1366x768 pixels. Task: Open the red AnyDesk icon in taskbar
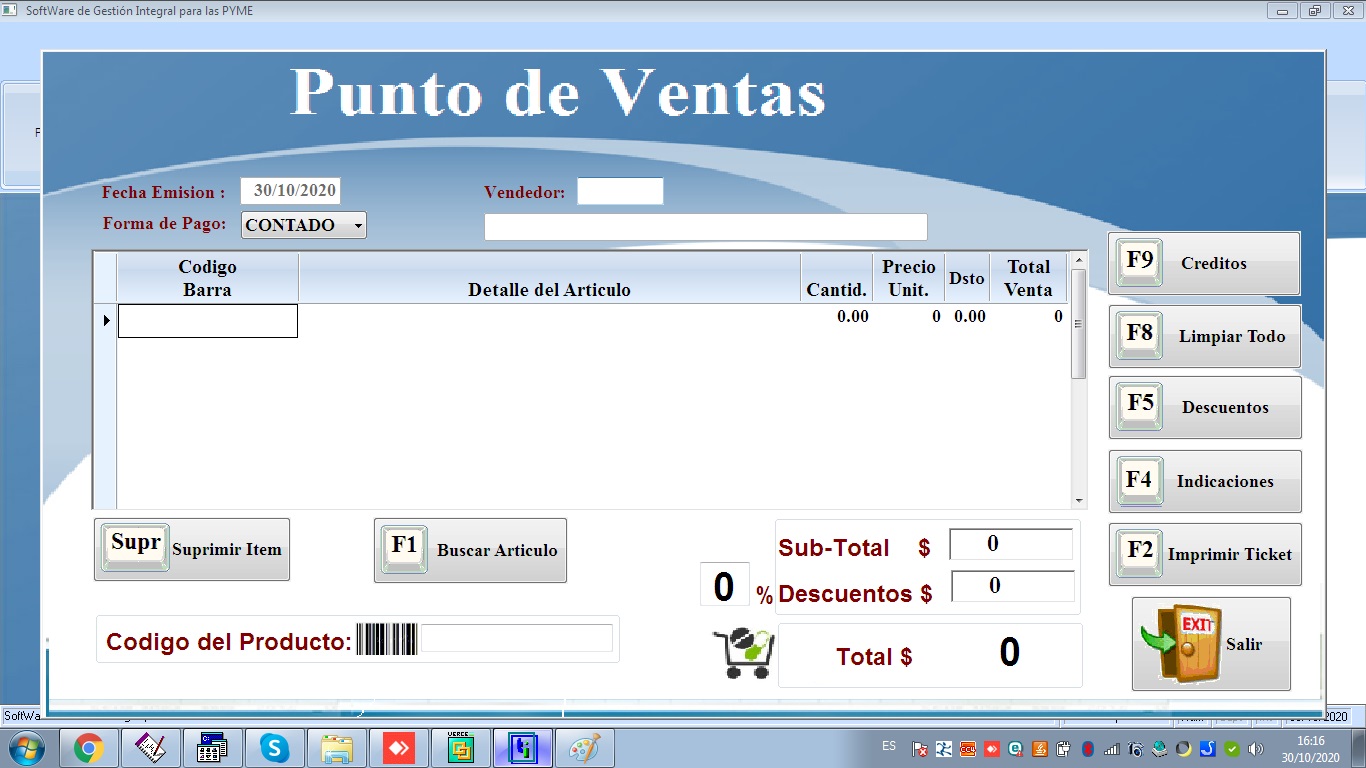click(399, 748)
